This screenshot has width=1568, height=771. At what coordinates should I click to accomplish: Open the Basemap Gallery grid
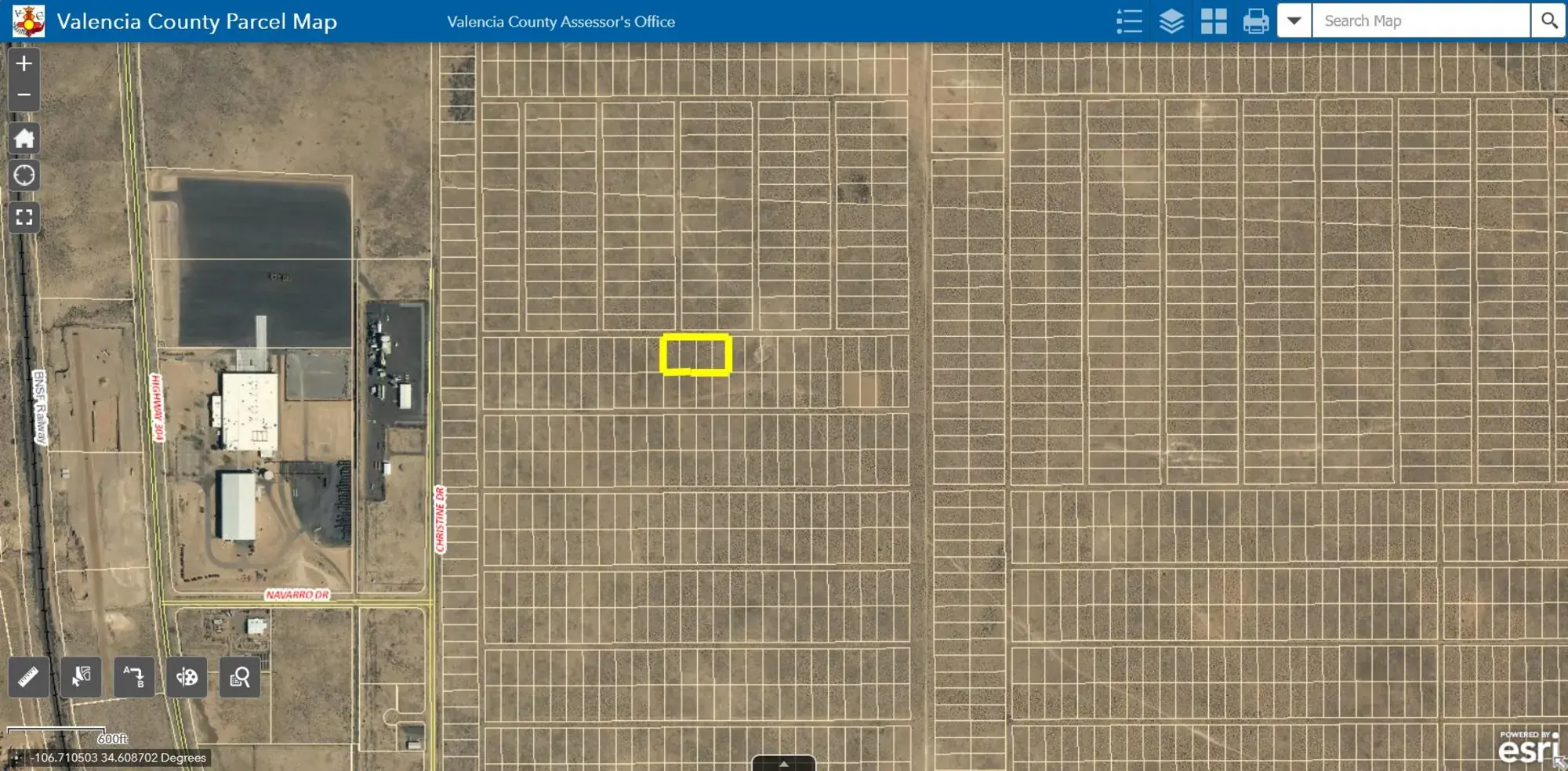(1214, 21)
